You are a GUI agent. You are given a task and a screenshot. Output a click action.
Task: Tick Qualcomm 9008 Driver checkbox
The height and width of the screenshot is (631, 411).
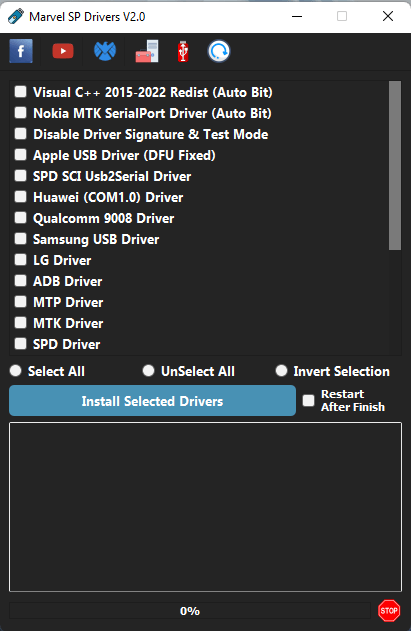pyautogui.click(x=21, y=218)
